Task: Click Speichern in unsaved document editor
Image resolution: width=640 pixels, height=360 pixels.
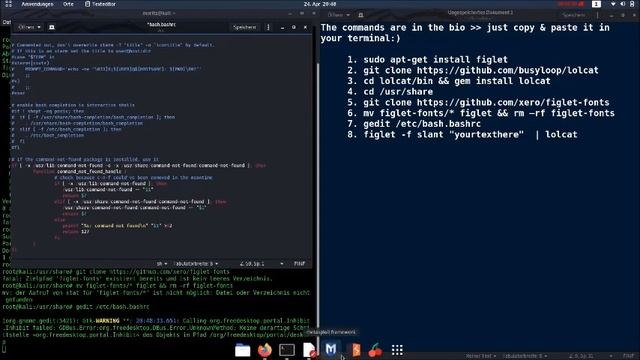Action: tap(573, 15)
